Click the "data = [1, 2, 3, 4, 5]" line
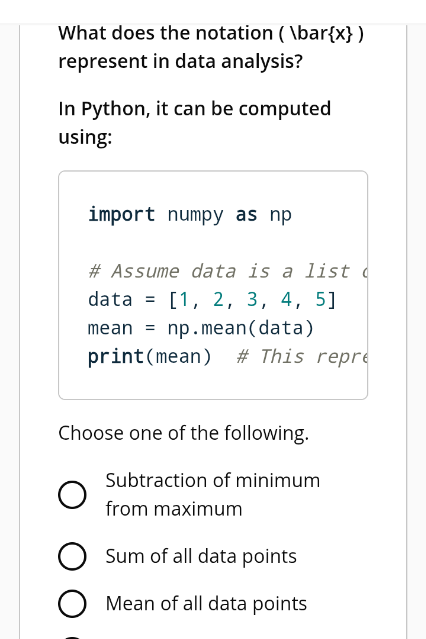 [x=212, y=300]
